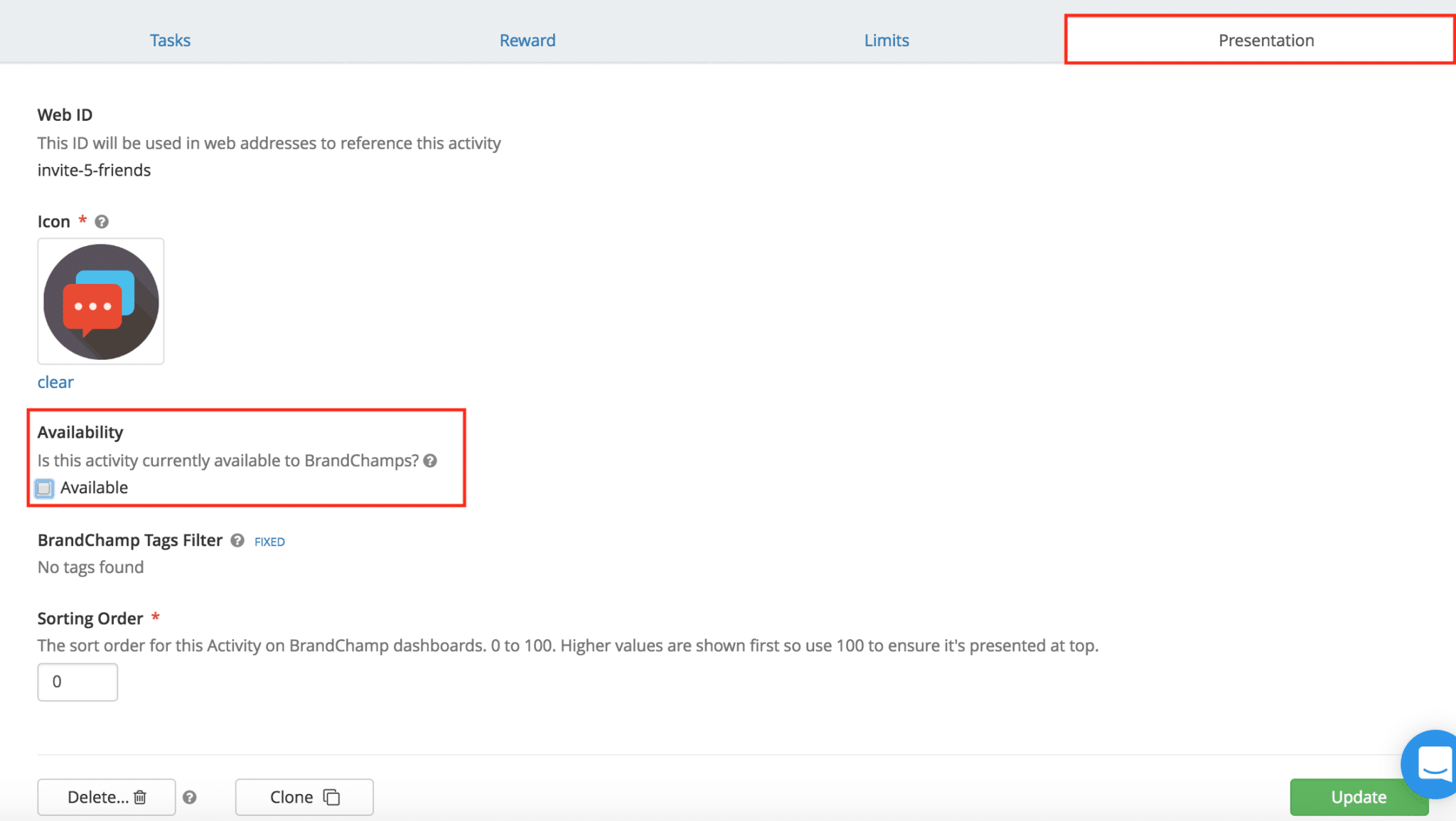Click the 'No tags found' text
The image size is (1456, 821).
[90, 567]
